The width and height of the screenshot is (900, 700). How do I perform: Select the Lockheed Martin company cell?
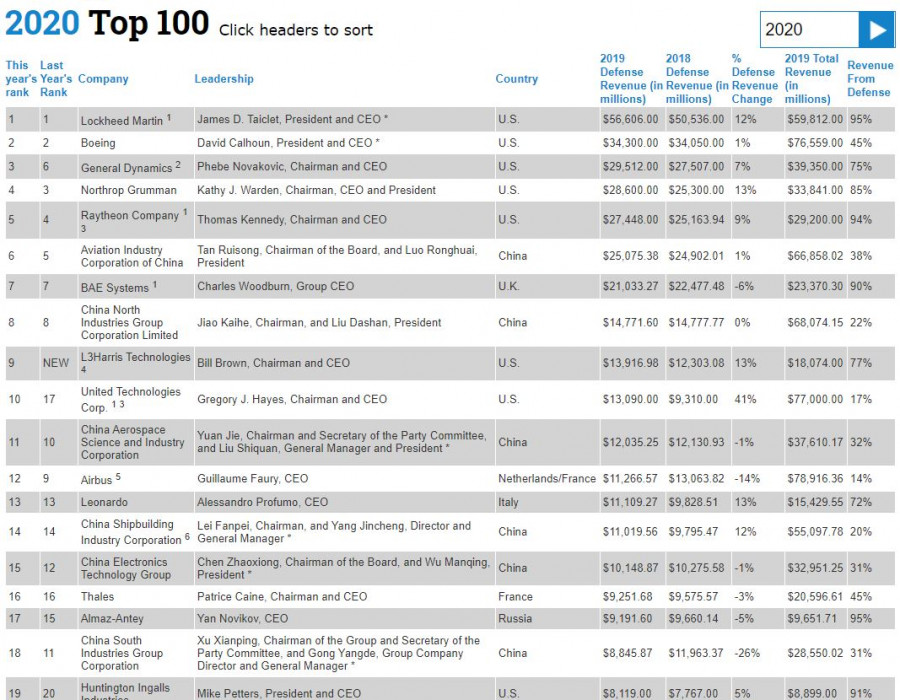tap(136, 119)
